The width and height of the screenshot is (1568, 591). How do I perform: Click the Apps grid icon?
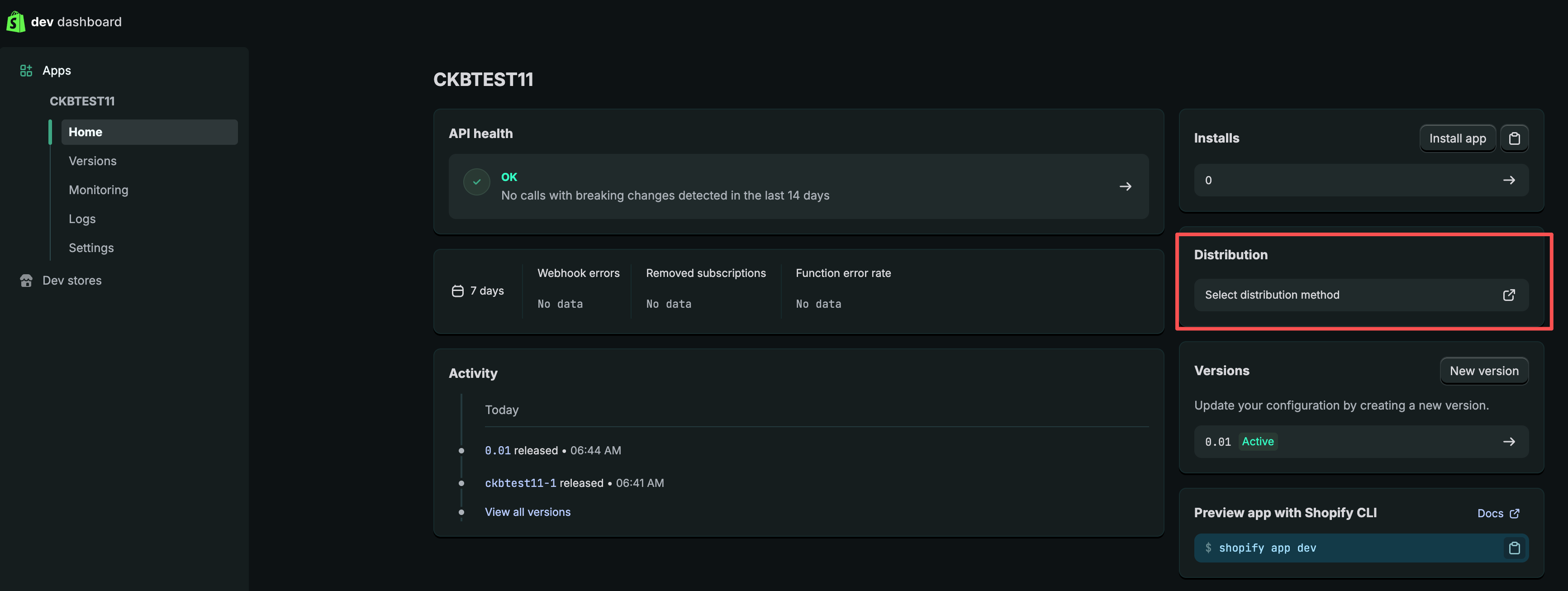click(26, 71)
